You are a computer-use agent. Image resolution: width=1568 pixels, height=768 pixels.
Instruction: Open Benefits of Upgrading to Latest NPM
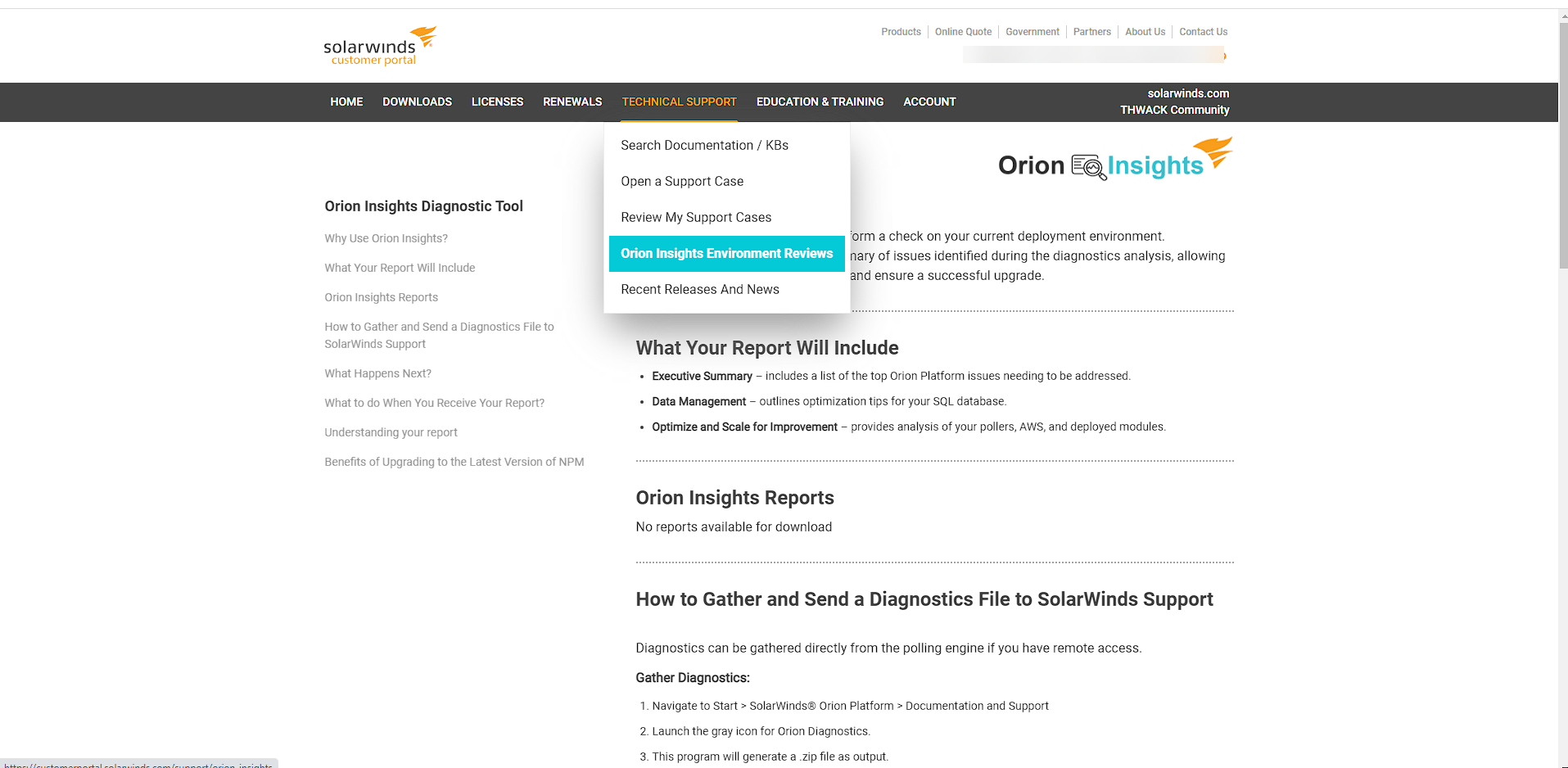point(454,462)
